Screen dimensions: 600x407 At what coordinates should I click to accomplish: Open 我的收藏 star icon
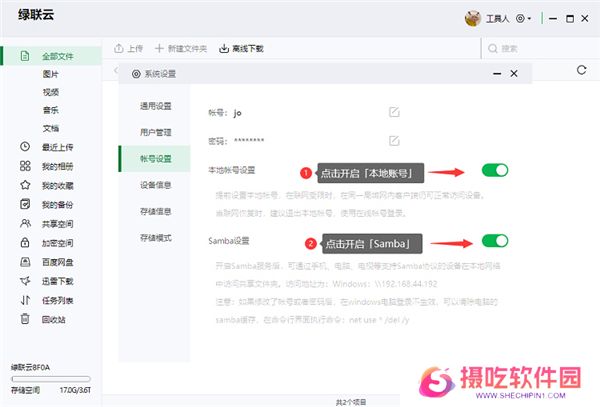[25, 185]
